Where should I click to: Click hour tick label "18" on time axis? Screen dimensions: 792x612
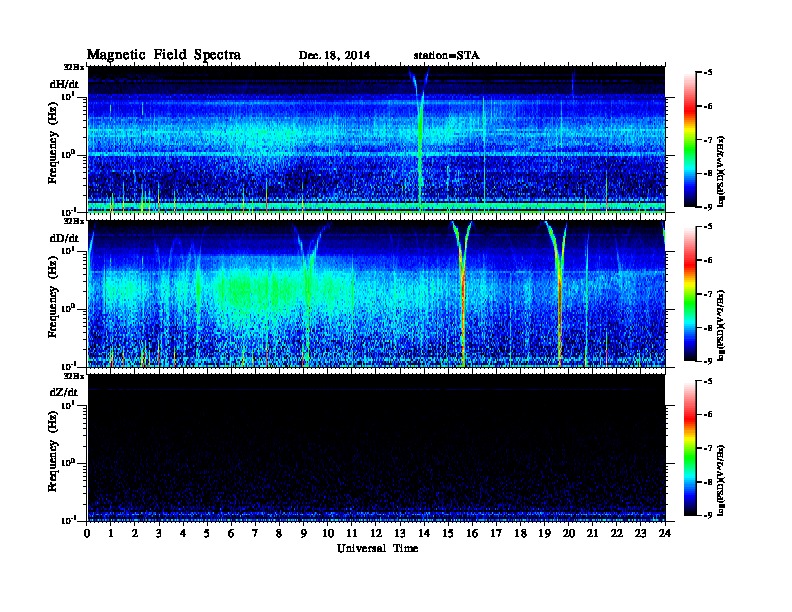coord(520,533)
